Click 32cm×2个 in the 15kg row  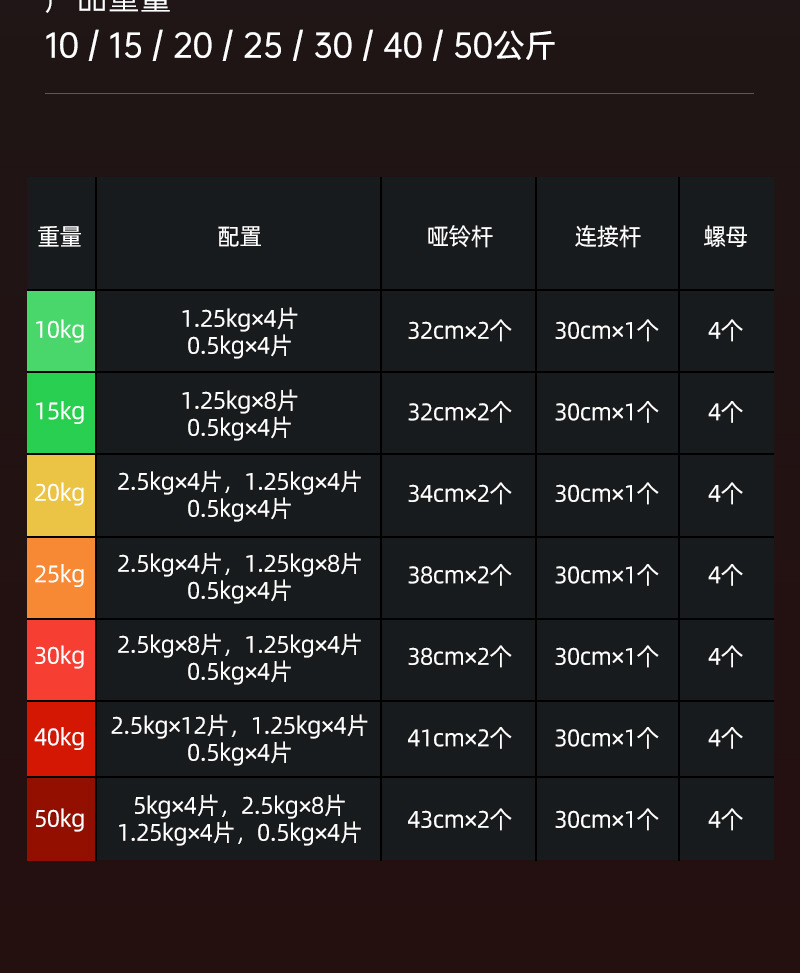pos(459,413)
